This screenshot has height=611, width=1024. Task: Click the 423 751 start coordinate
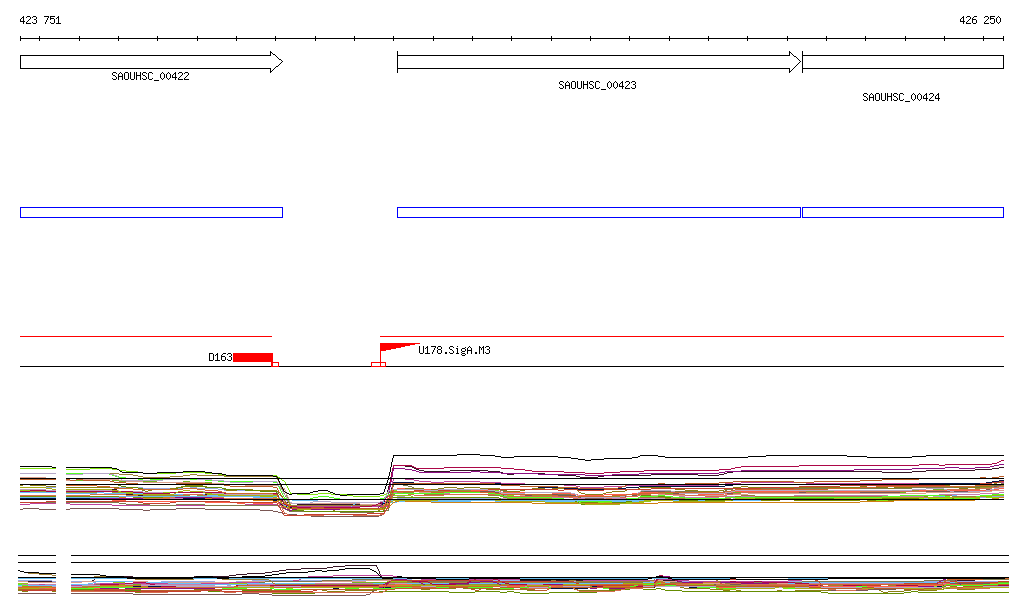click(40, 20)
